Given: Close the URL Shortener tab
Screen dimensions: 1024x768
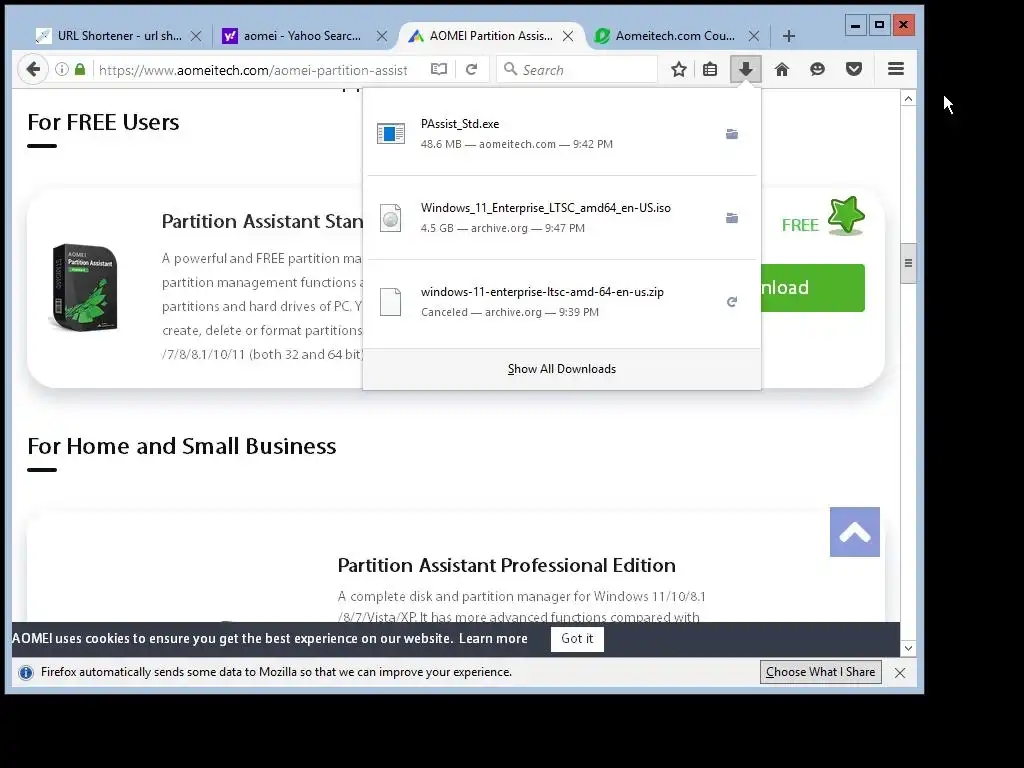Looking at the screenshot, I should 195,36.
